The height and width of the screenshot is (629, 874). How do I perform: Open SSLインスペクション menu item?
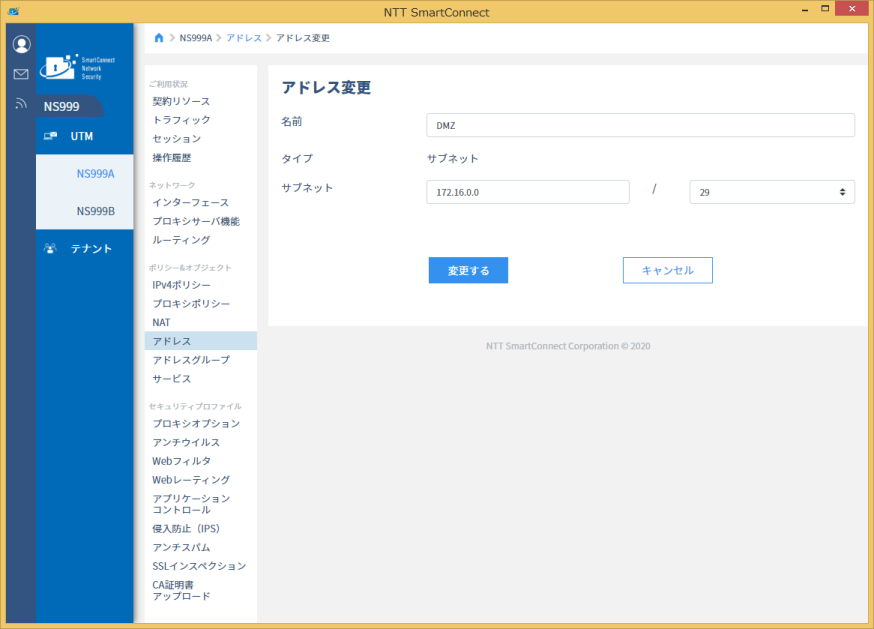pyautogui.click(x=199, y=566)
